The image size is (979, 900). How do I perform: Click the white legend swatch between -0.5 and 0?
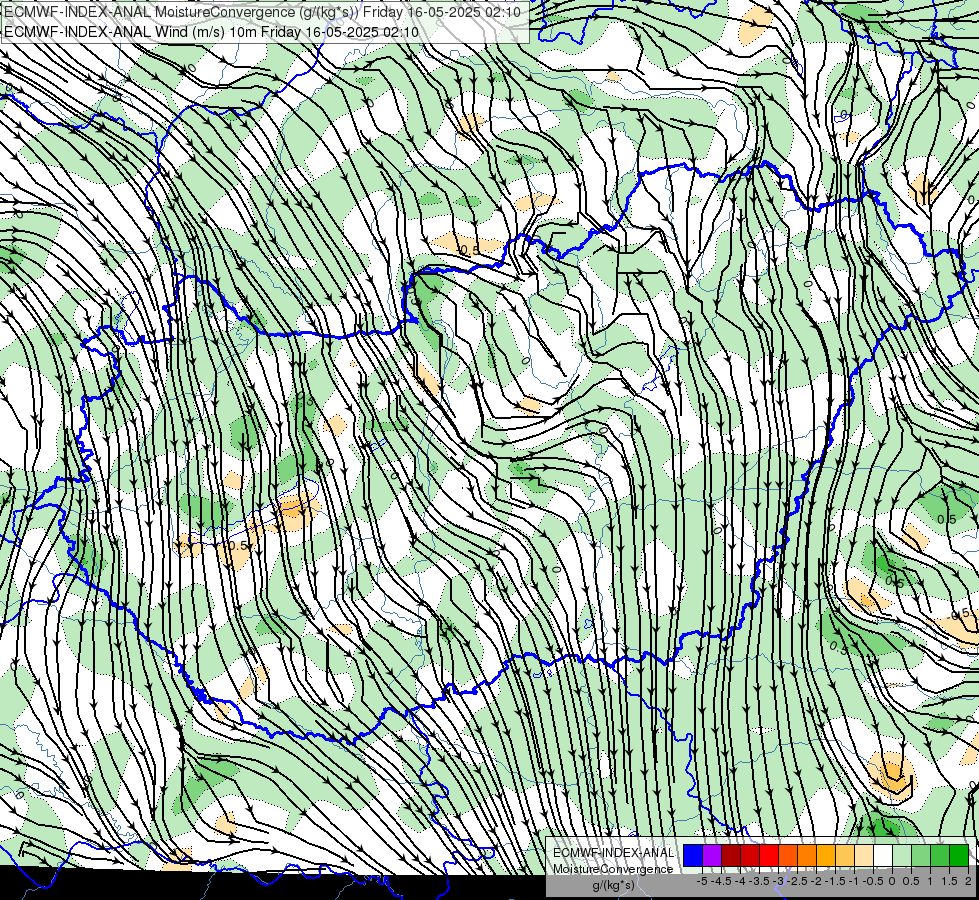click(x=883, y=856)
